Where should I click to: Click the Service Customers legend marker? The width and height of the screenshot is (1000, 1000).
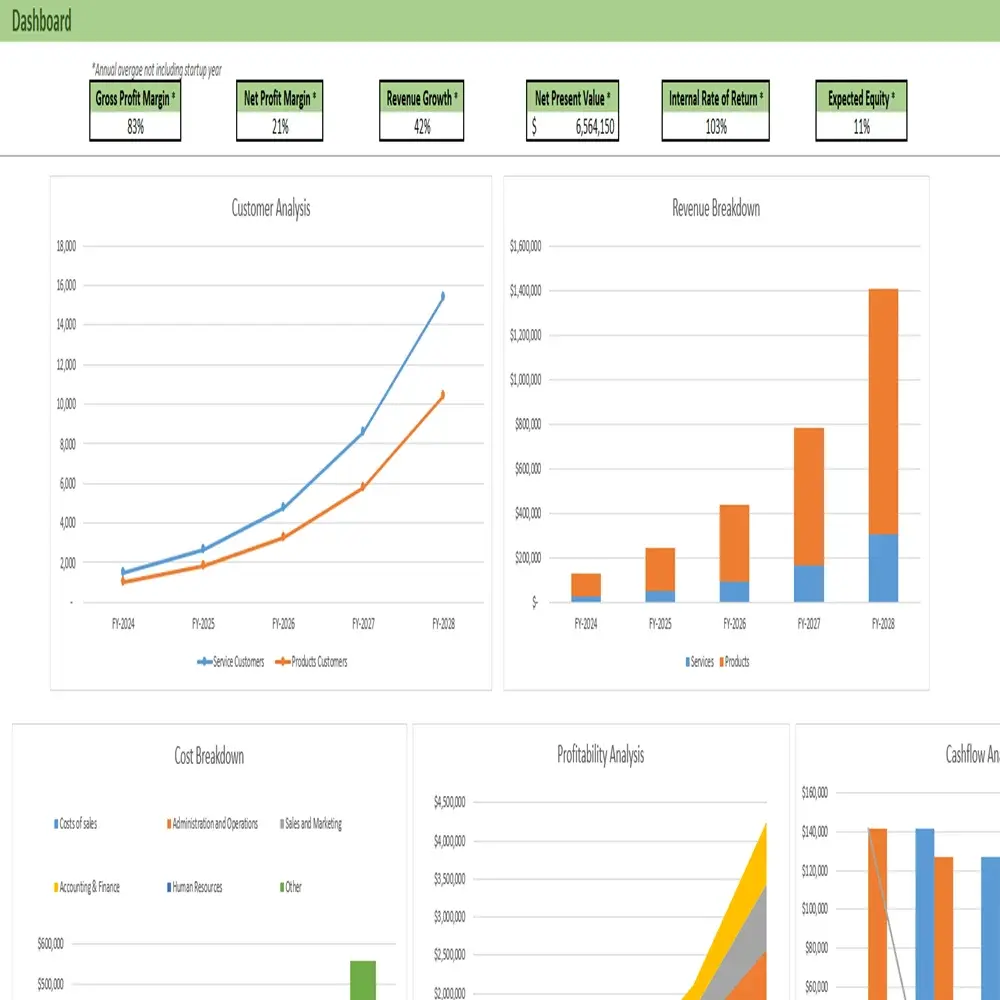pyautogui.click(x=205, y=662)
